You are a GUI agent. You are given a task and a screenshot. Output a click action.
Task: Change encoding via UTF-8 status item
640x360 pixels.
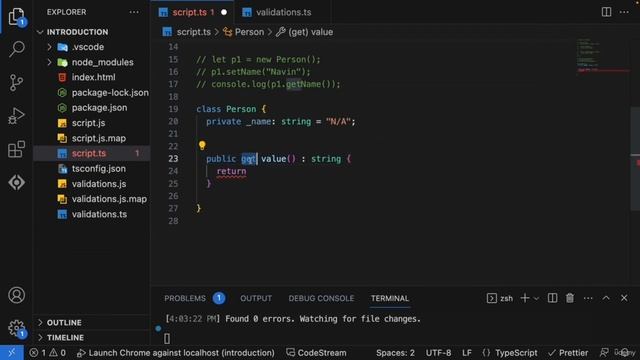pyautogui.click(x=438, y=353)
